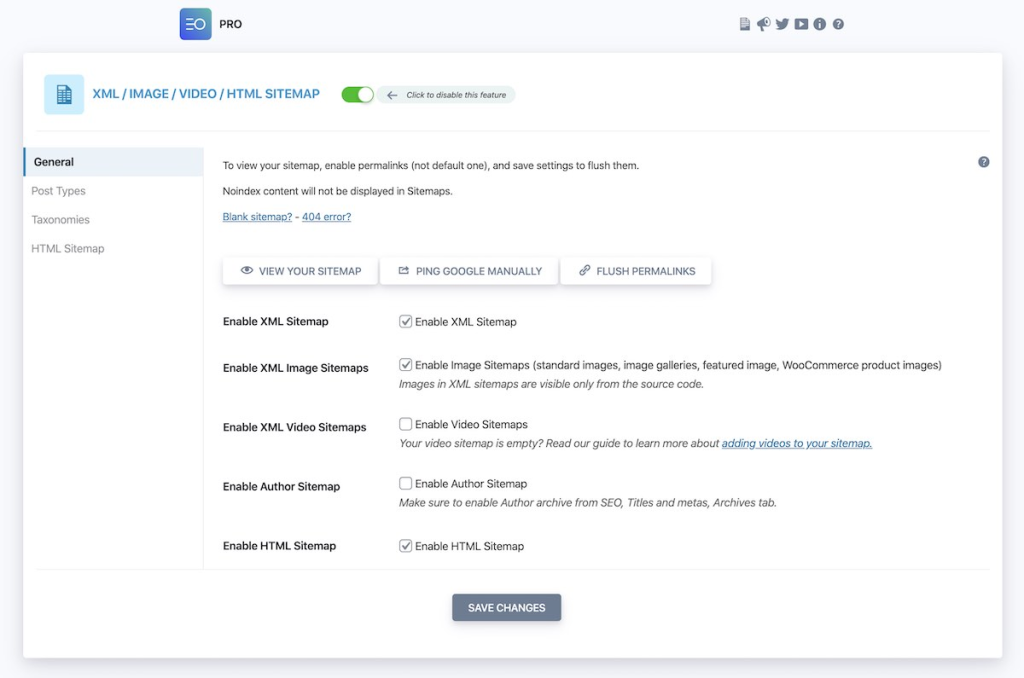Click the Twitter bird icon
Viewport: 1024px width, 678px height.
(x=782, y=24)
